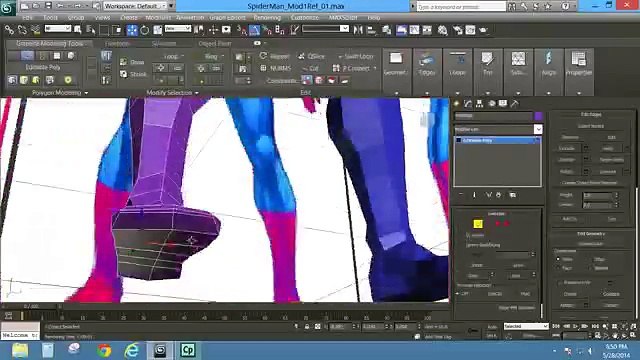This screenshot has width=640, height=360.
Task: Open the Views menu
Action: point(102,18)
